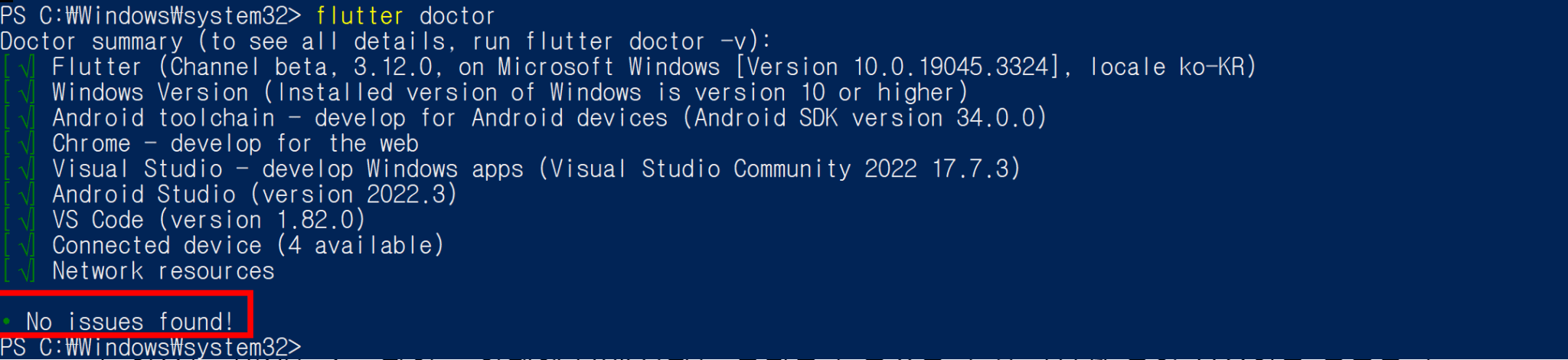Image resolution: width=1568 pixels, height=360 pixels.
Task: Click the checkmark next to Connected device
Action: point(27,246)
